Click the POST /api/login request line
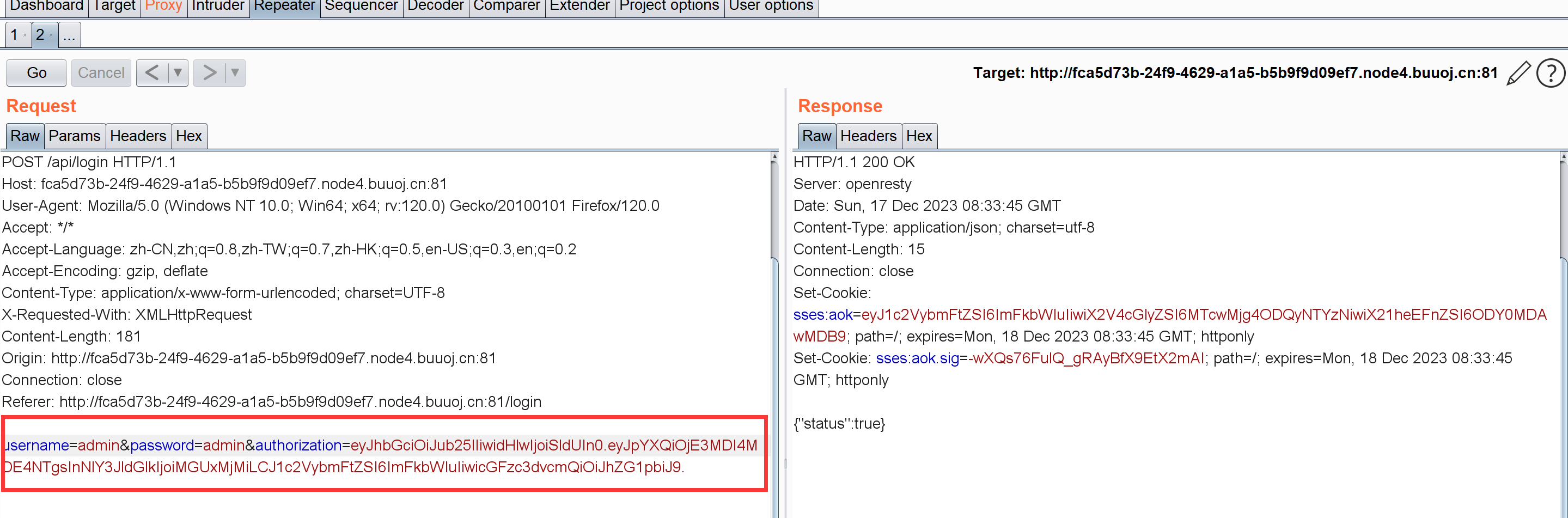Viewport: 1568px width, 518px height. pyautogui.click(x=89, y=162)
